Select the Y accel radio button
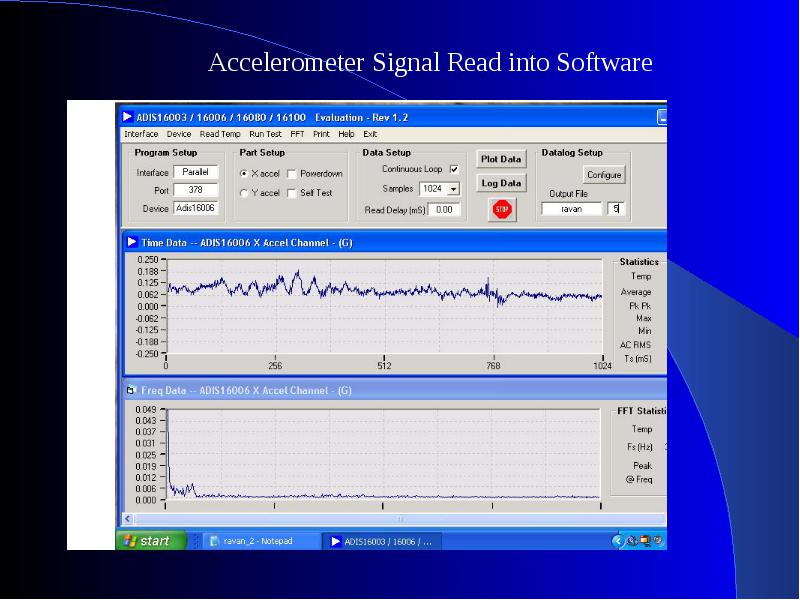800x600 pixels. (244, 193)
